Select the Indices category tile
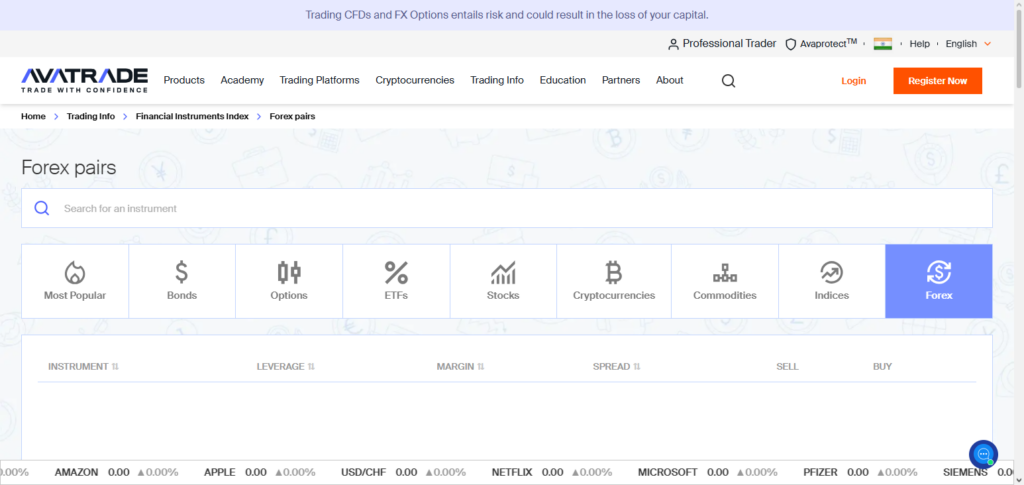 (831, 281)
